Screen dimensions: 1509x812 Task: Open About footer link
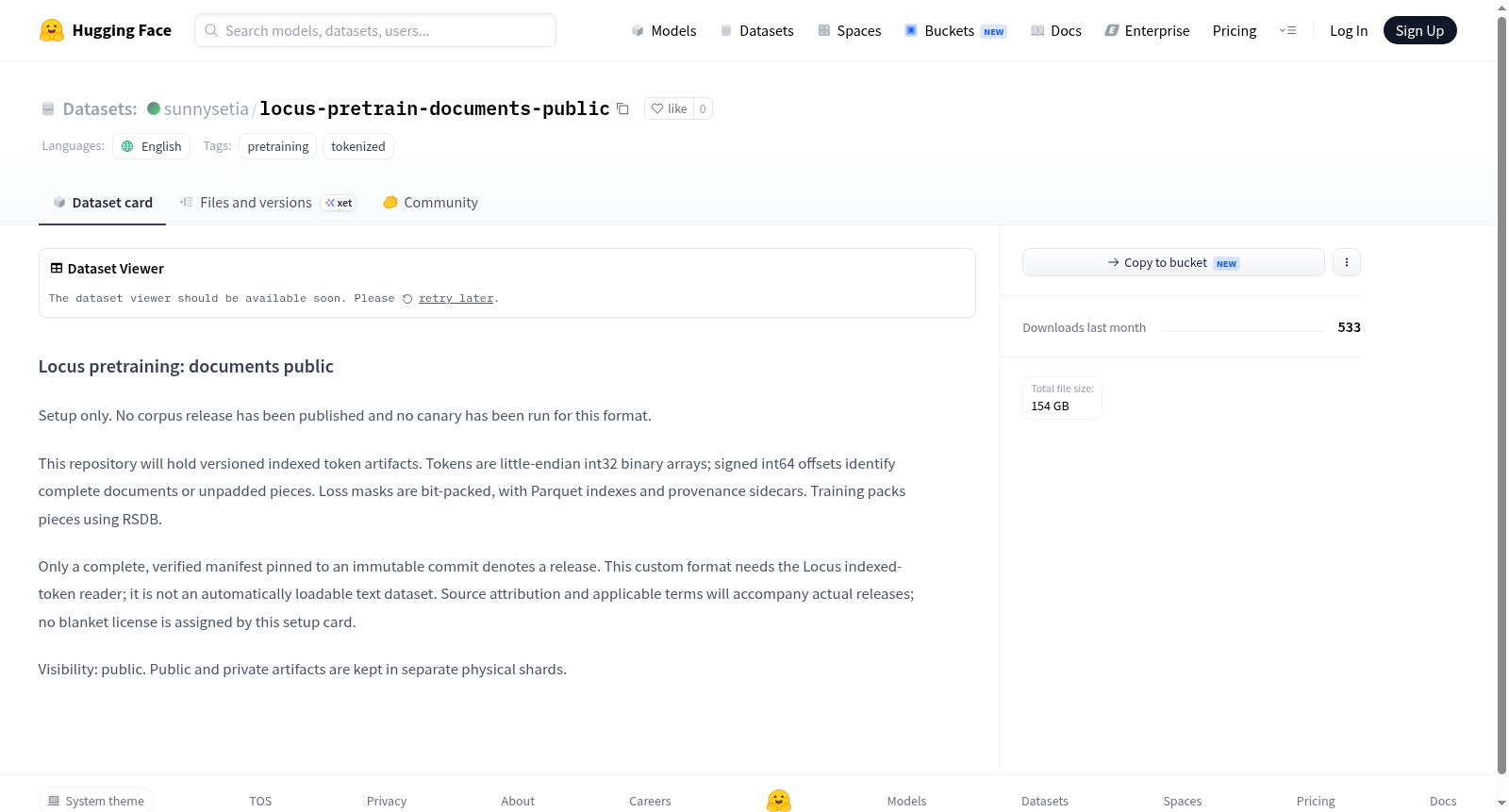[x=518, y=801]
